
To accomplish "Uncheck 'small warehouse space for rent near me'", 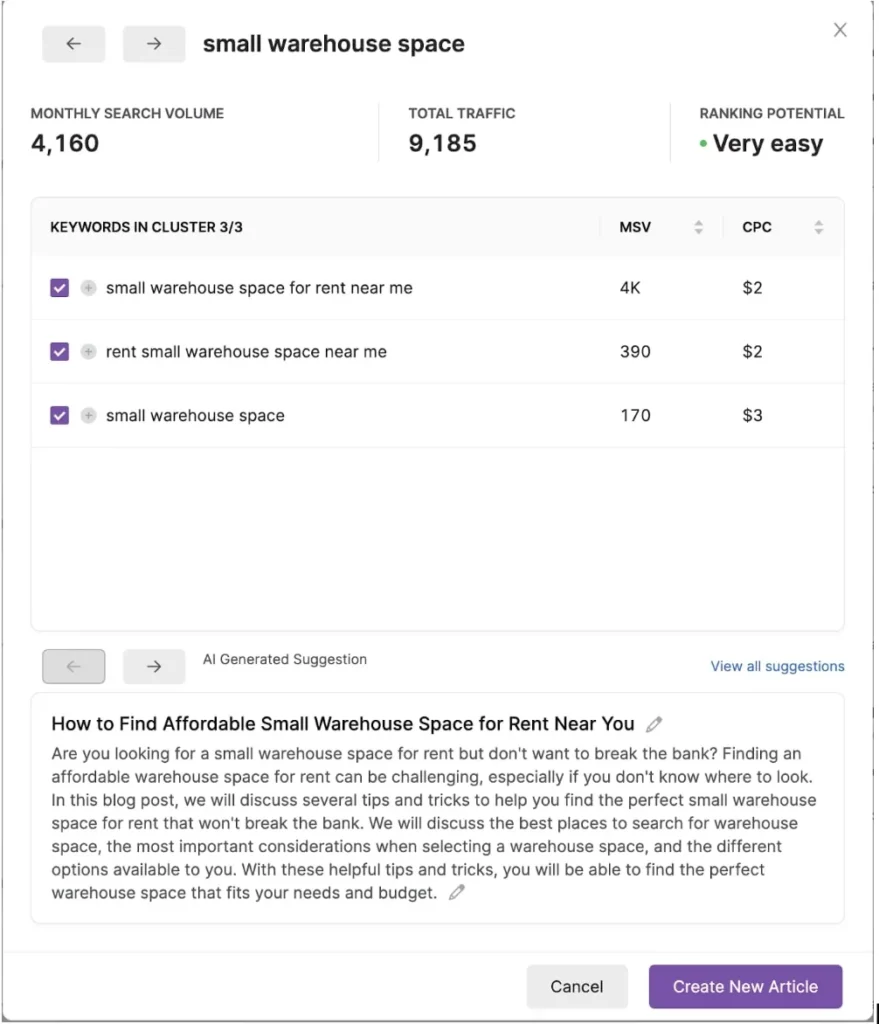I will coord(60,288).
